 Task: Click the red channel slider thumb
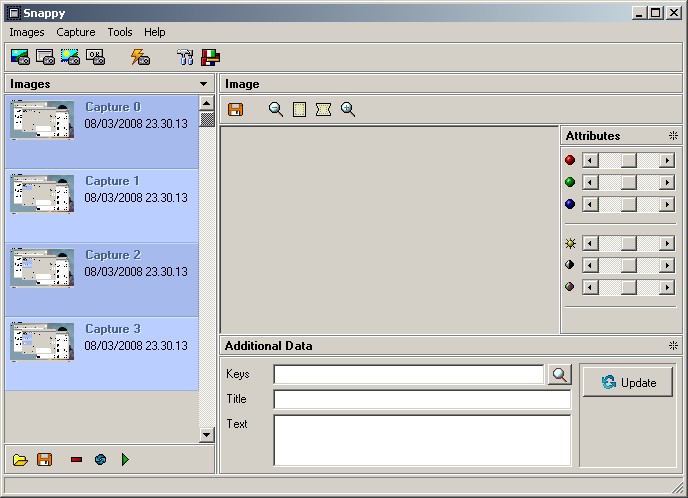628,160
